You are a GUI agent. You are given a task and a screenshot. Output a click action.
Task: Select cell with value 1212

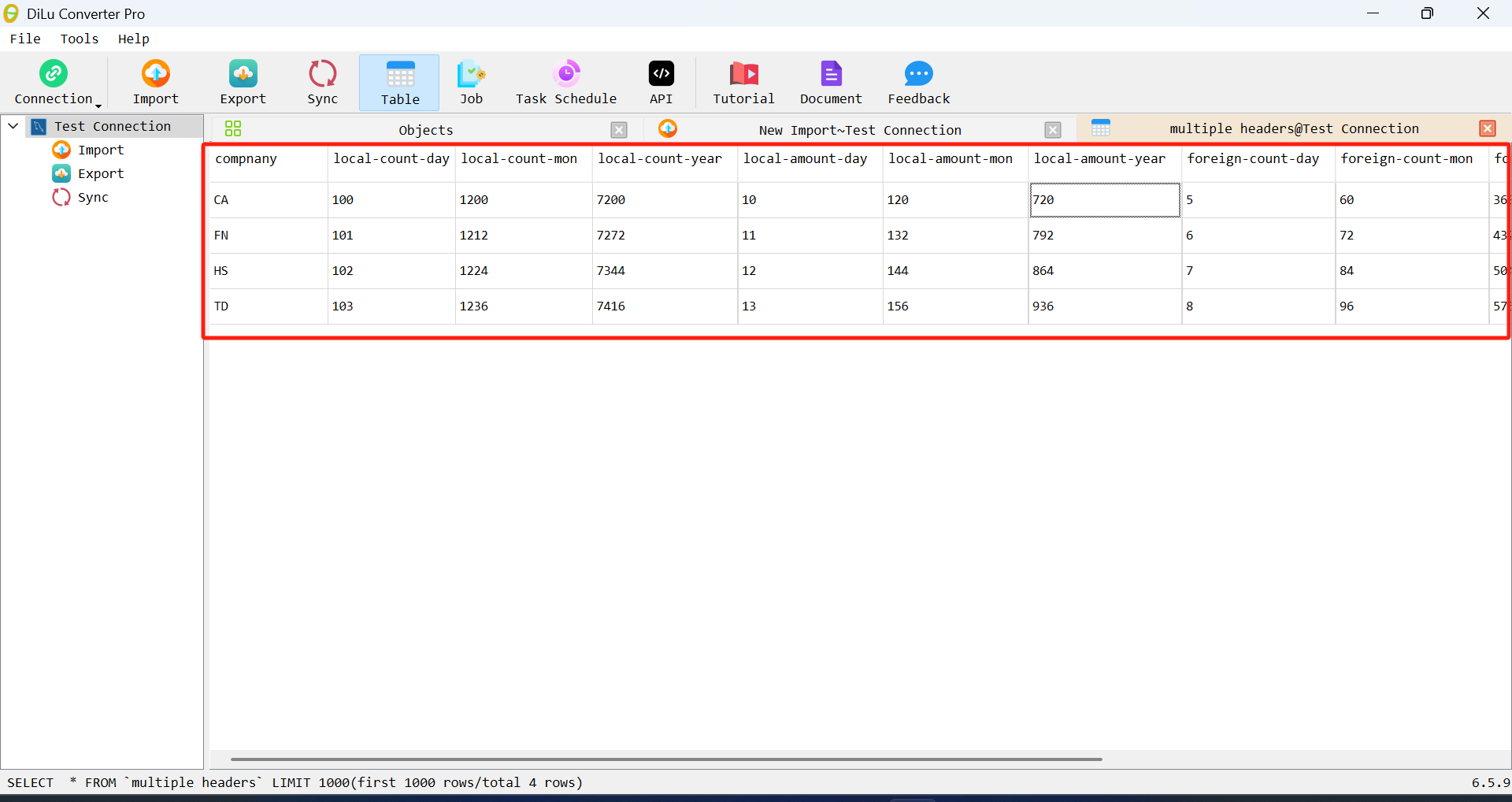pos(524,236)
